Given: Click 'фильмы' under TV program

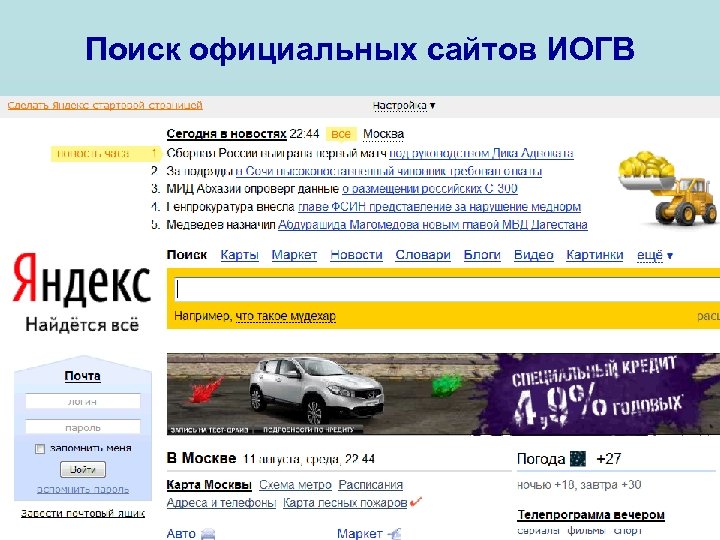Looking at the screenshot, I should point(585,531).
